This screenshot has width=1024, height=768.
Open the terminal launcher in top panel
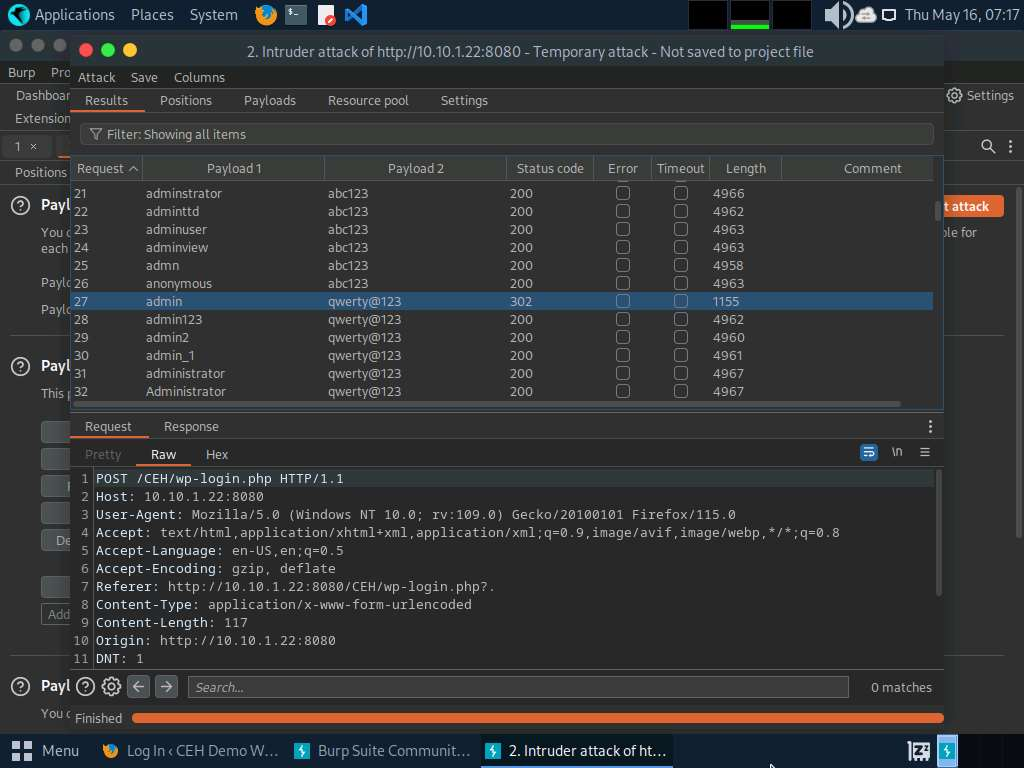(296, 14)
